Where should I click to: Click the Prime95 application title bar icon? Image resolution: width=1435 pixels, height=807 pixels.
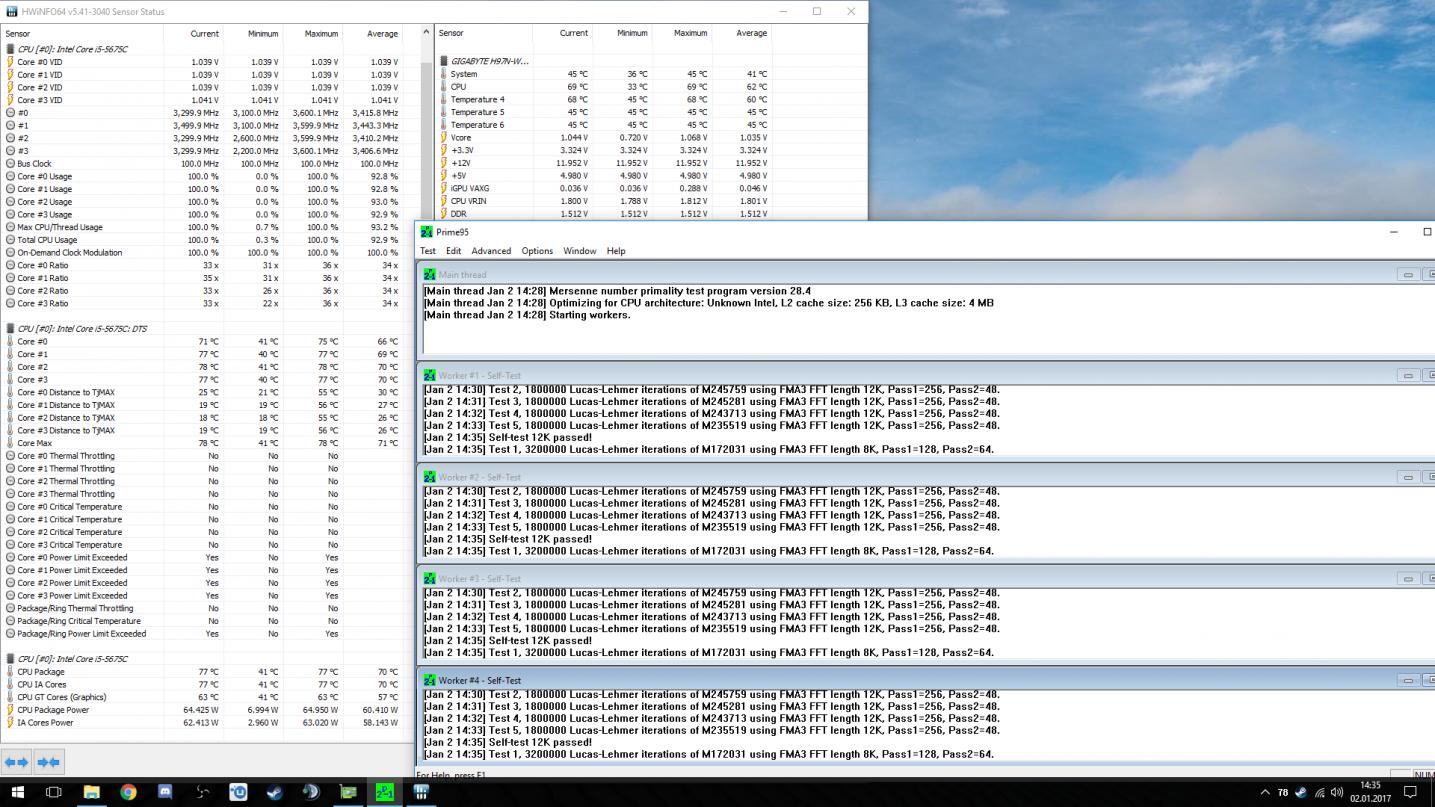pos(427,232)
